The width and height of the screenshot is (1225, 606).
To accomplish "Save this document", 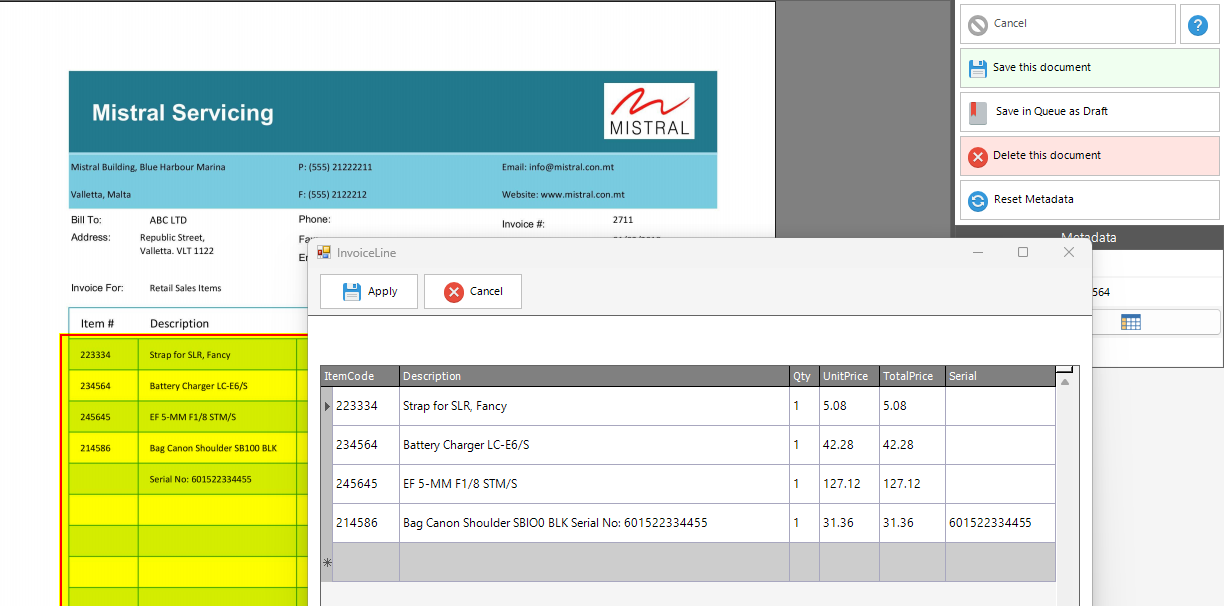I will [x=1089, y=68].
